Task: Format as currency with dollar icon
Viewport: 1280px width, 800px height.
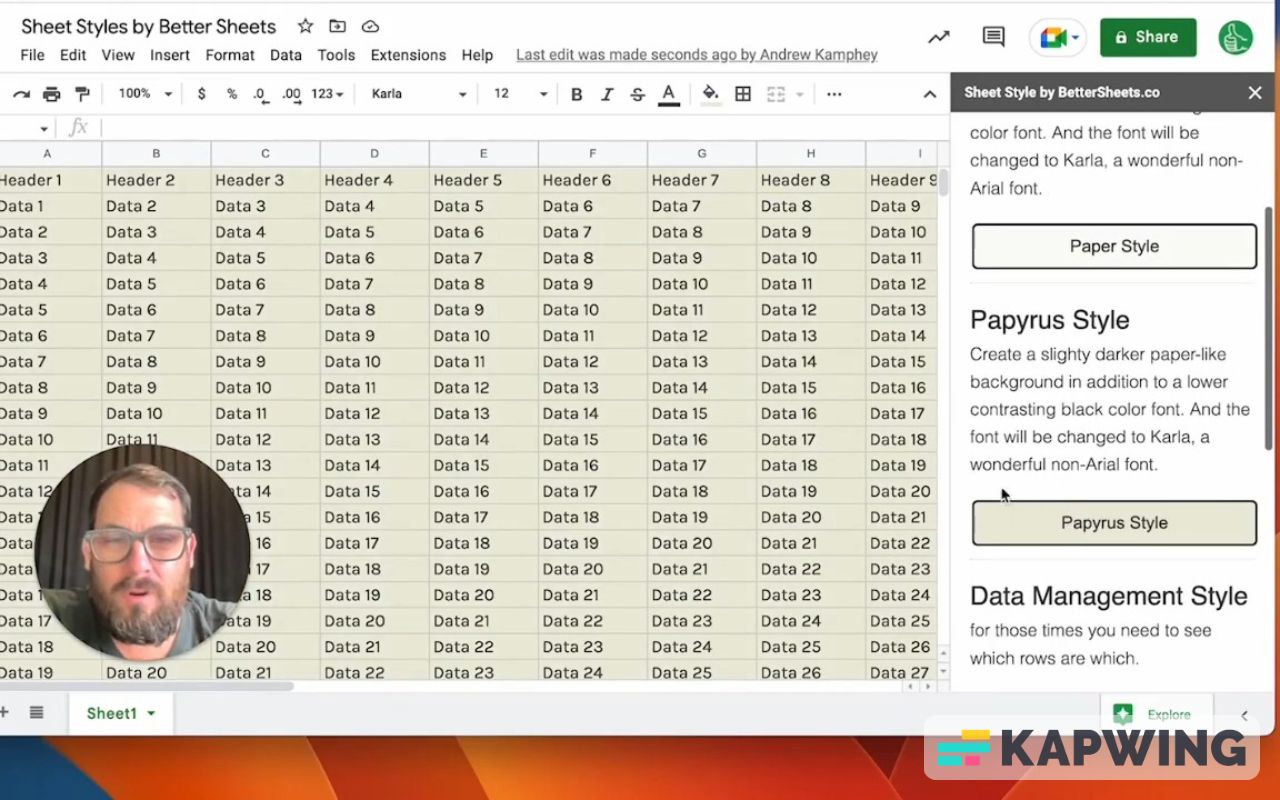Action: [x=201, y=94]
